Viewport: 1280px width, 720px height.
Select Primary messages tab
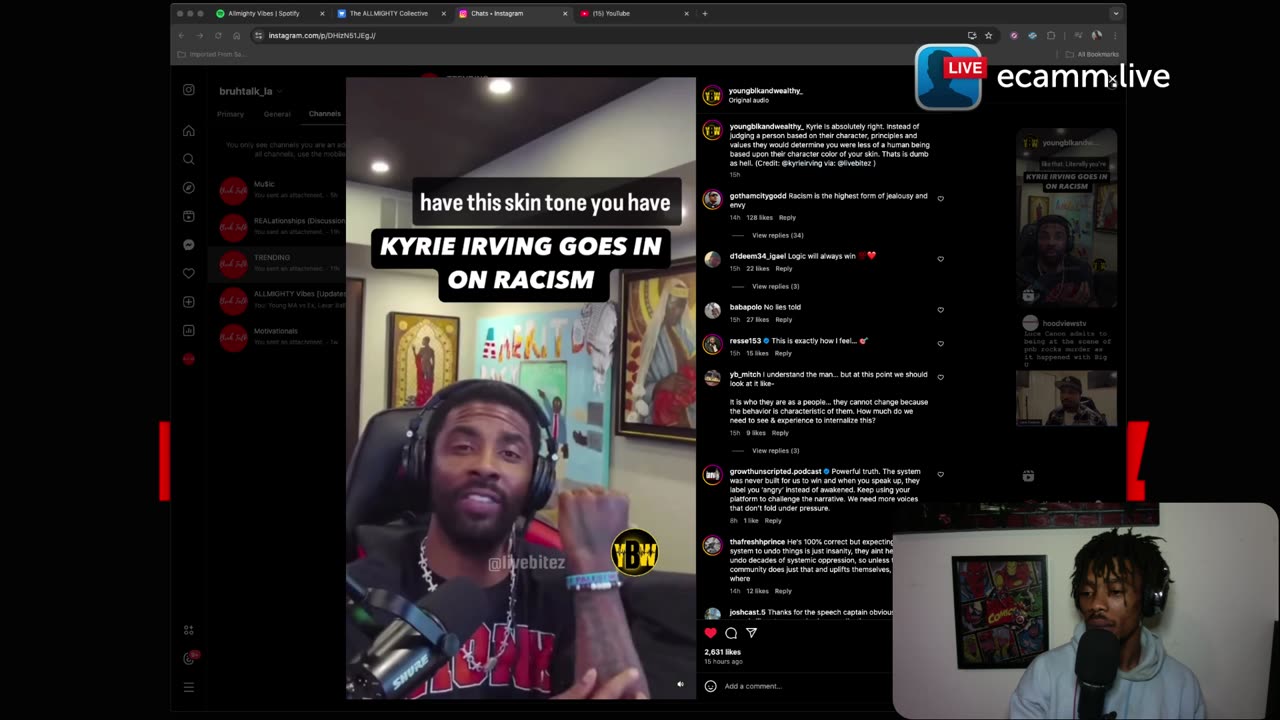(230, 114)
